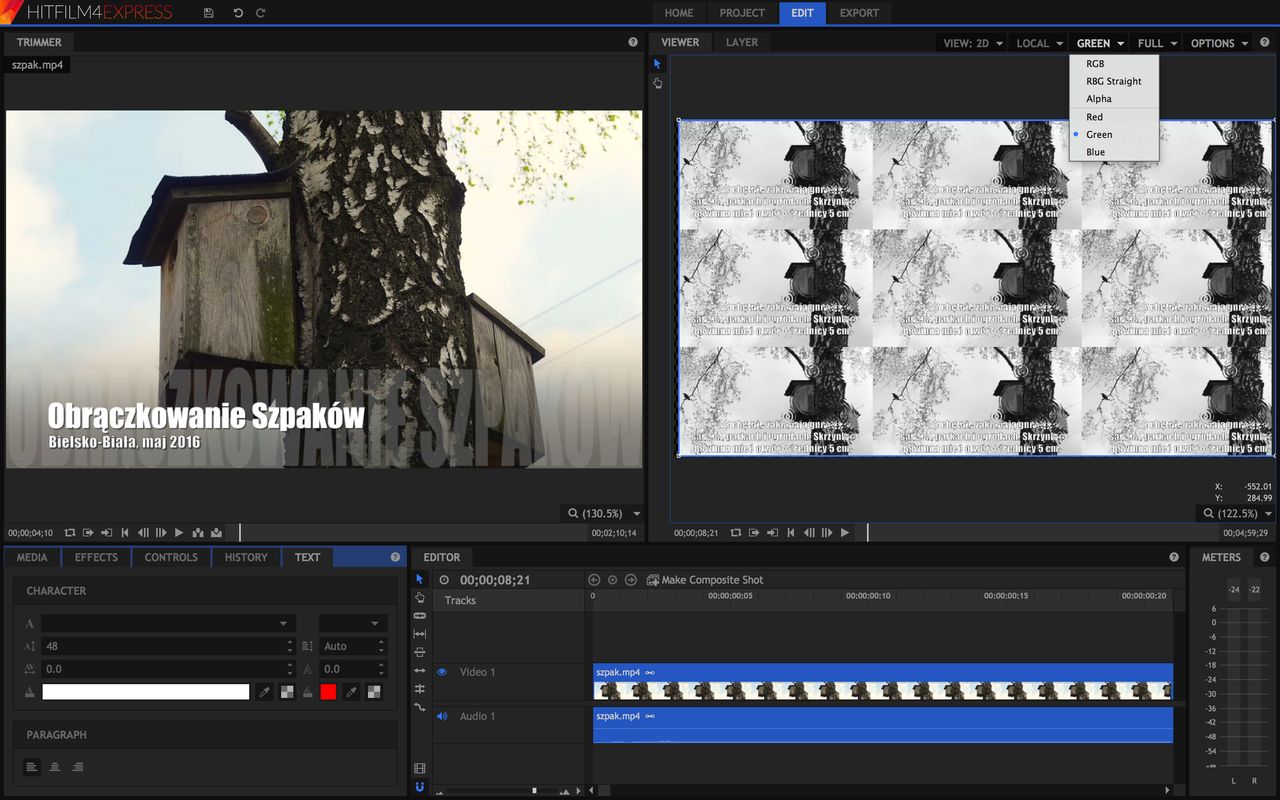Choose the Alpha channel option
The width and height of the screenshot is (1280, 800).
pos(1099,99)
